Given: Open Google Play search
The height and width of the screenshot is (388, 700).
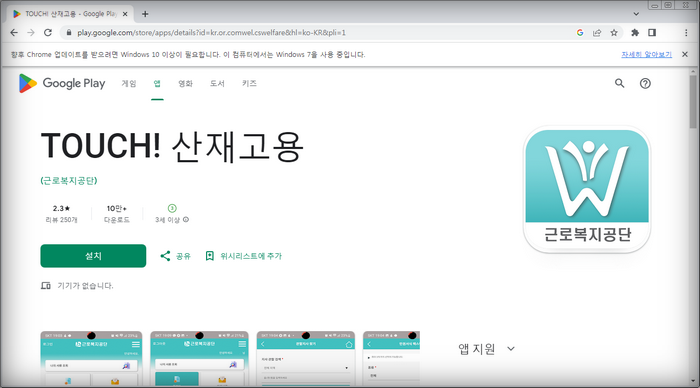Looking at the screenshot, I should pyautogui.click(x=620, y=83).
